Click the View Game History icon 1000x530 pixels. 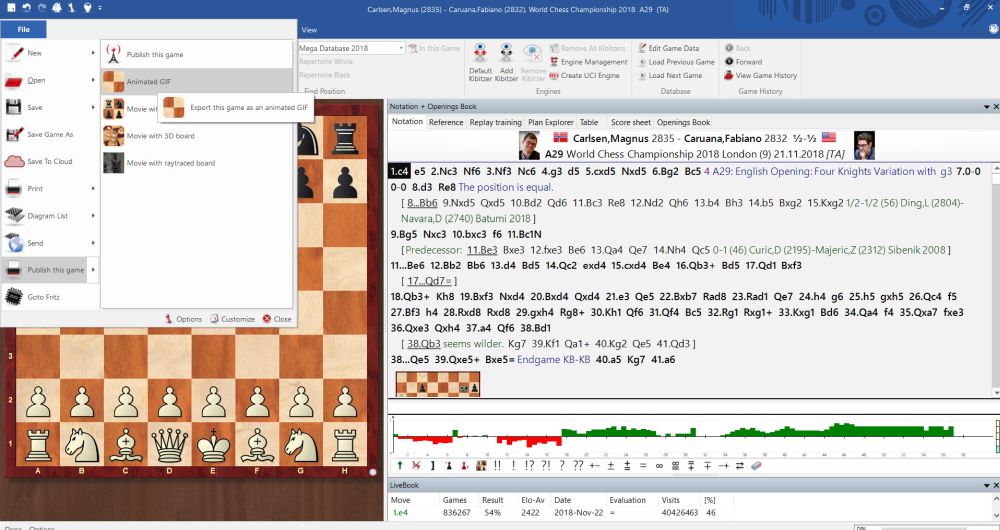point(727,75)
